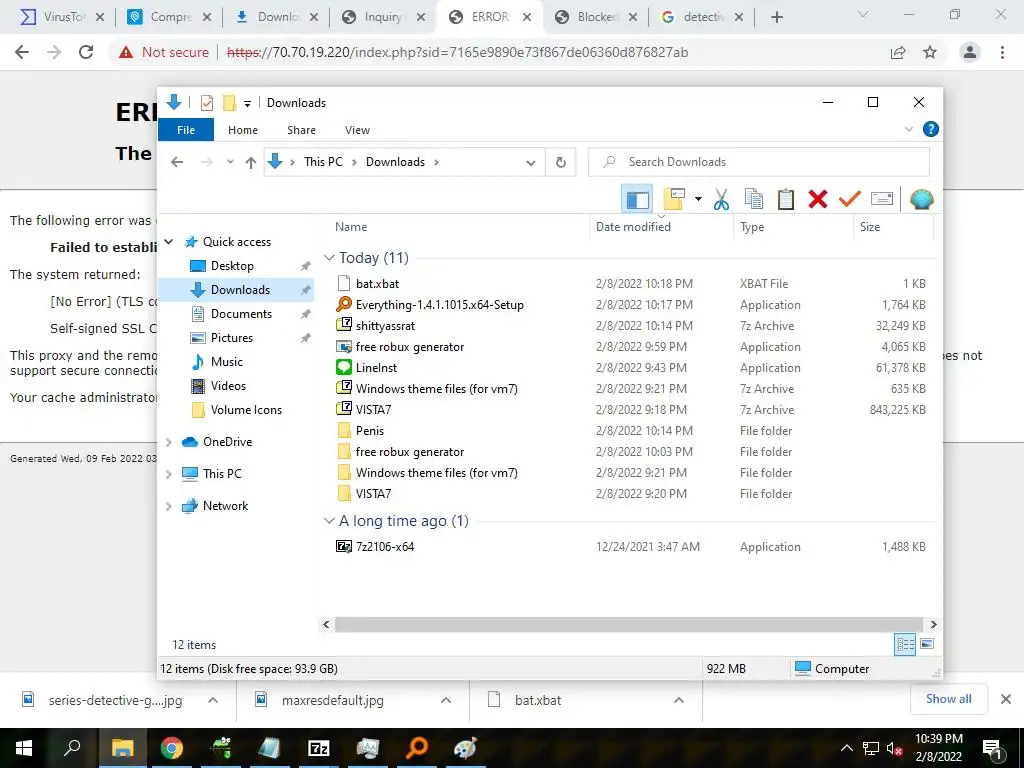1024x768 pixels.
Task: Click the Rename icon in Explorer toolbar
Action: click(882, 199)
